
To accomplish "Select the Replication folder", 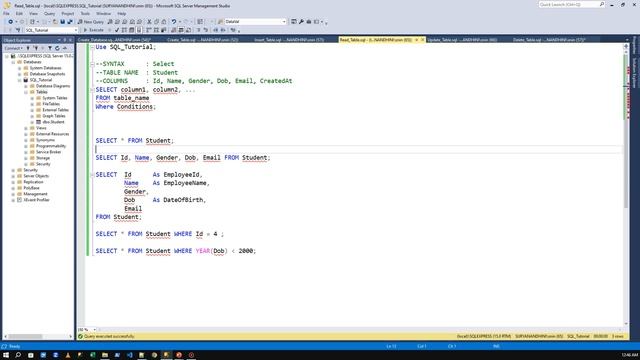I will click(x=33, y=182).
